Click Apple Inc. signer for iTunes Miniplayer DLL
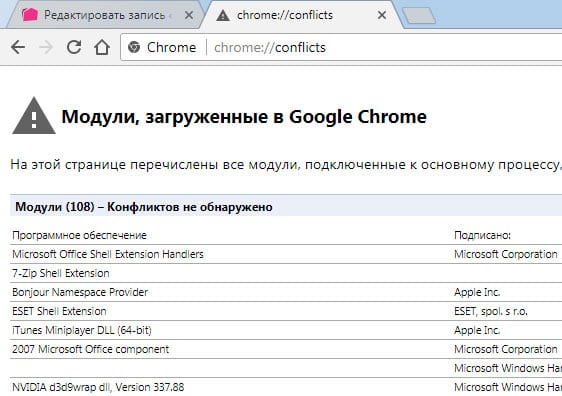Viewport: 562px width, 396px height. [477, 330]
